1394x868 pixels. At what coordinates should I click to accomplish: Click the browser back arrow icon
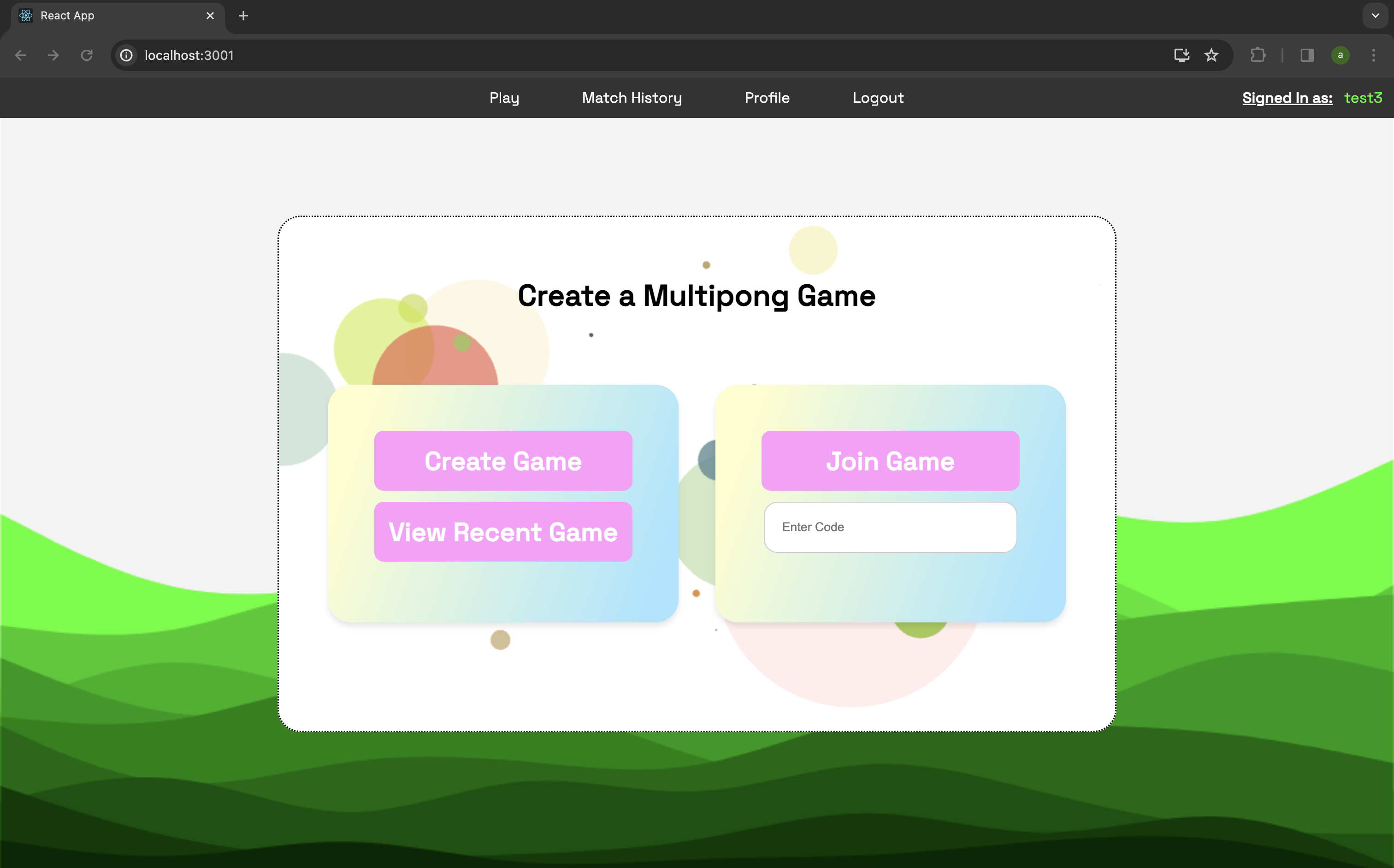(x=21, y=55)
